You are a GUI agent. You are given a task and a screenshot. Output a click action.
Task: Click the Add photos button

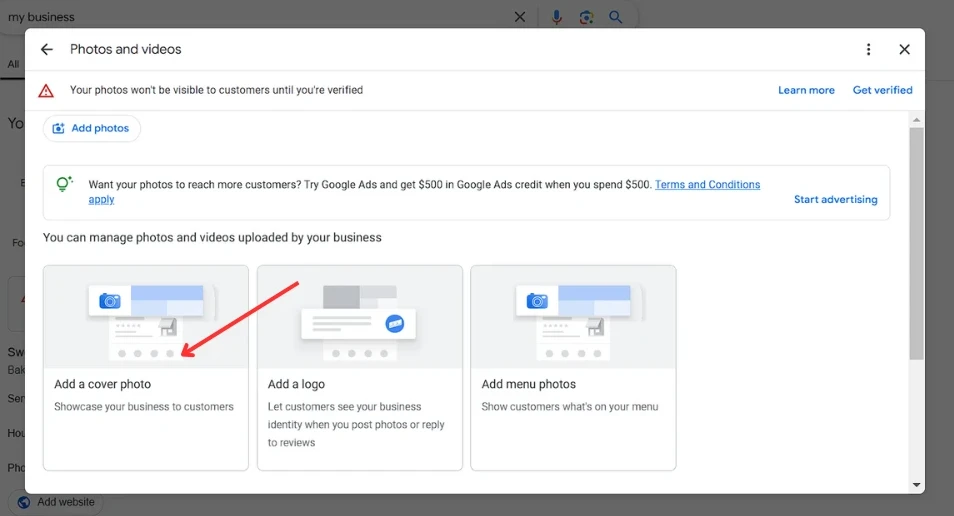91,128
